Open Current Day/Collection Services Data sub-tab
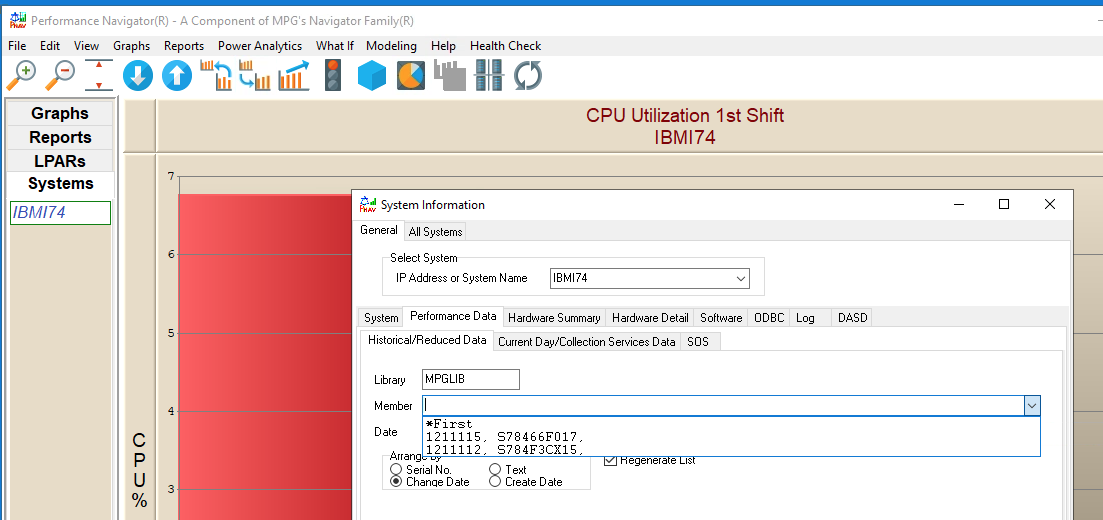1103x520 pixels. tap(587, 342)
